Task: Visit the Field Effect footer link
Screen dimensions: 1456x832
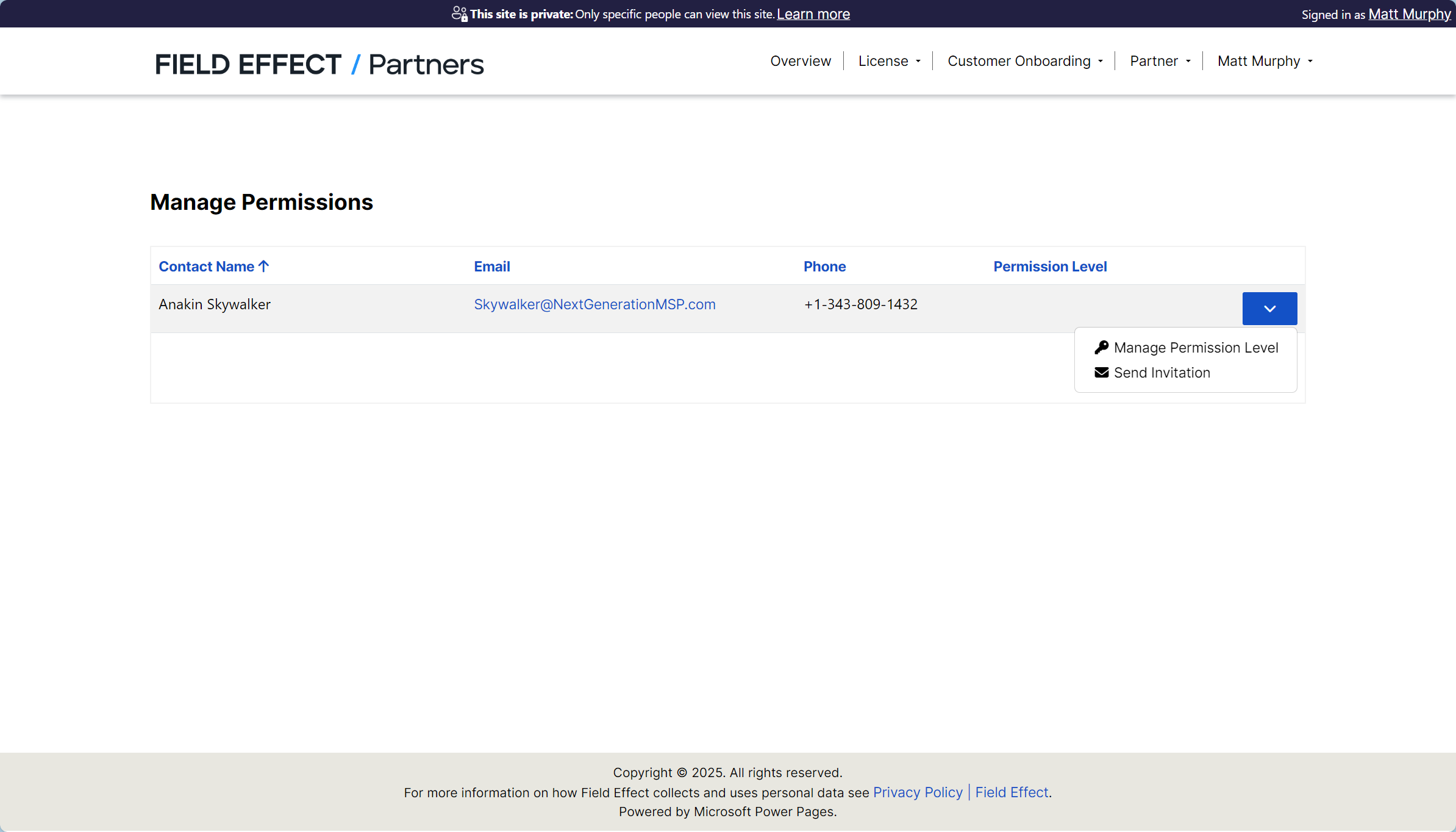Action: coord(1011,792)
